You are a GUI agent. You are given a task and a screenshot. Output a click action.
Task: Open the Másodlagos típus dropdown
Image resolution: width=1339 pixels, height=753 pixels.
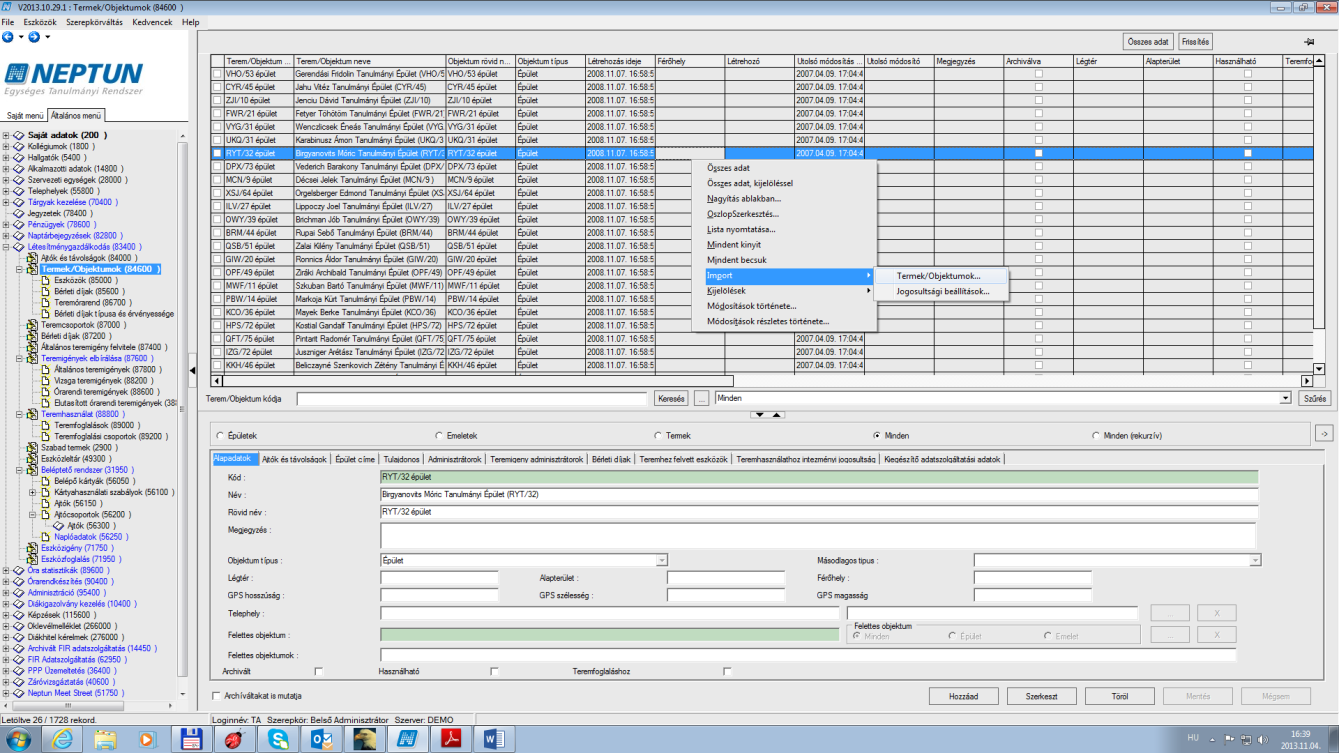[1255, 561]
